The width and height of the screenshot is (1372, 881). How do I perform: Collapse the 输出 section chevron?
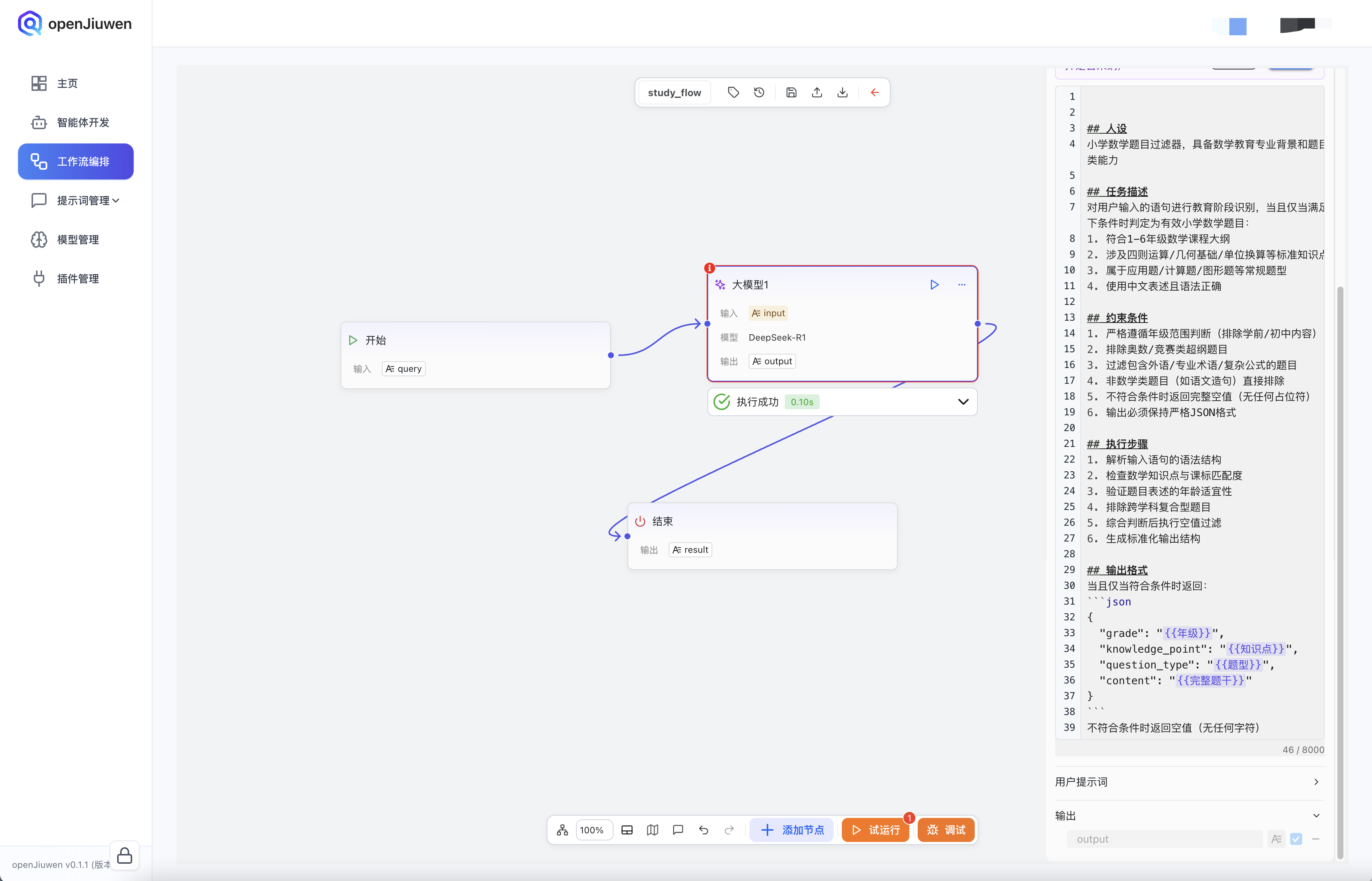[x=1316, y=815]
